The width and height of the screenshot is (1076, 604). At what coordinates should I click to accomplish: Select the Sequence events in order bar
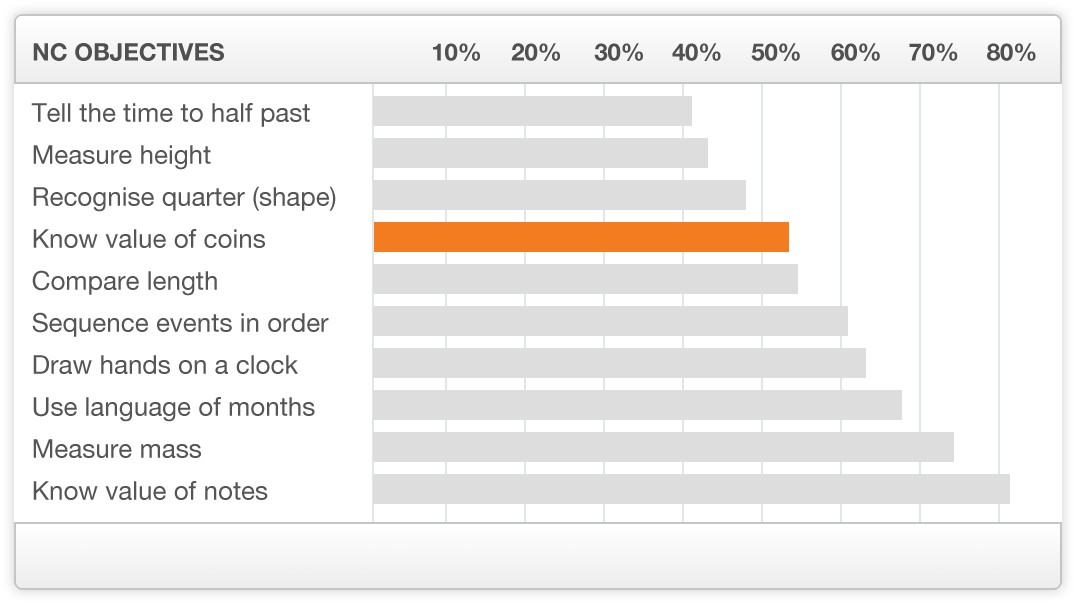(611, 321)
